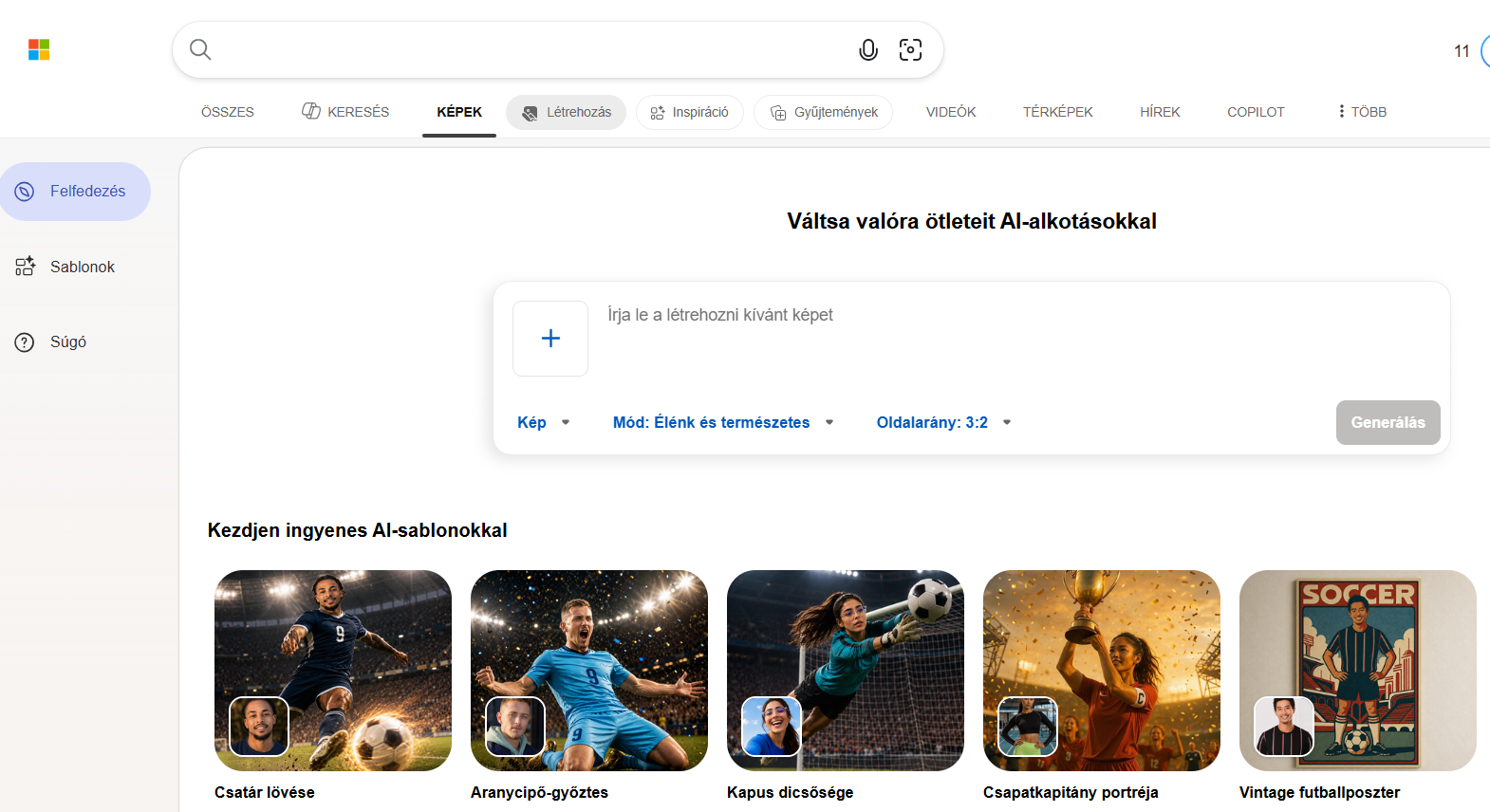Open the TÖBB more menu
The height and width of the screenshot is (812, 1490).
(1362, 112)
